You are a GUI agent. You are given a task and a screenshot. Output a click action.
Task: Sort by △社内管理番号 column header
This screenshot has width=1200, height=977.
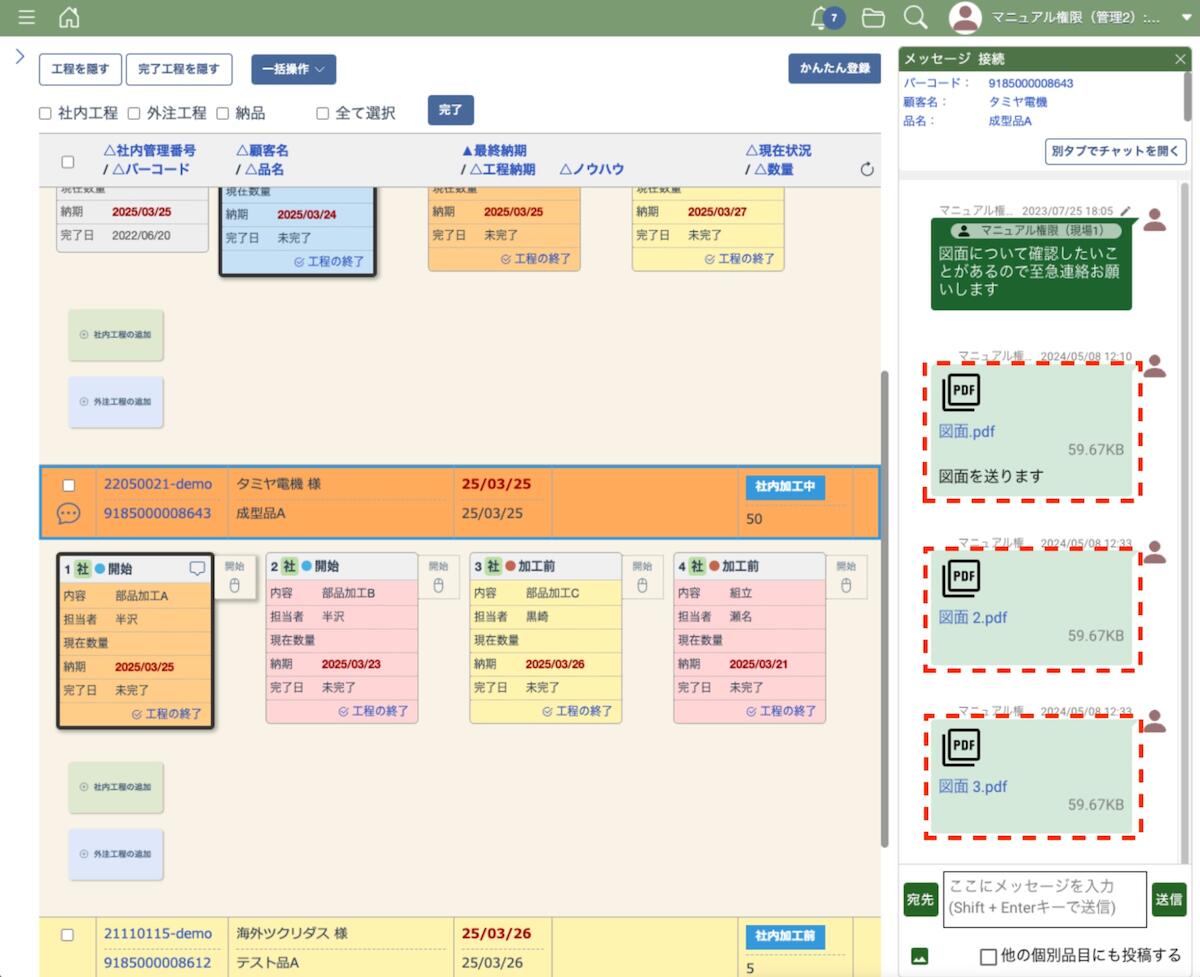[x=149, y=151]
